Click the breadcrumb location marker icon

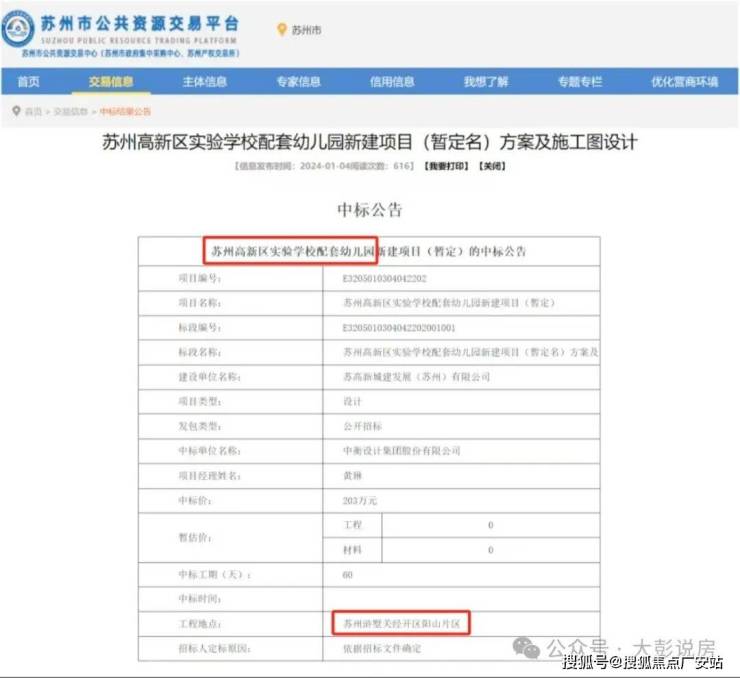(16, 111)
